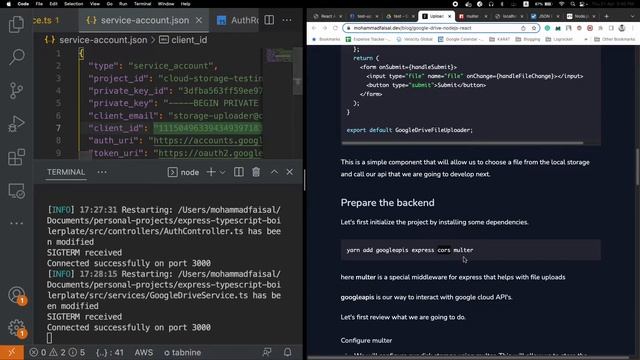This screenshot has width=640, height=360.
Task: Open the token_uri link on line 9
Action: [210, 153]
